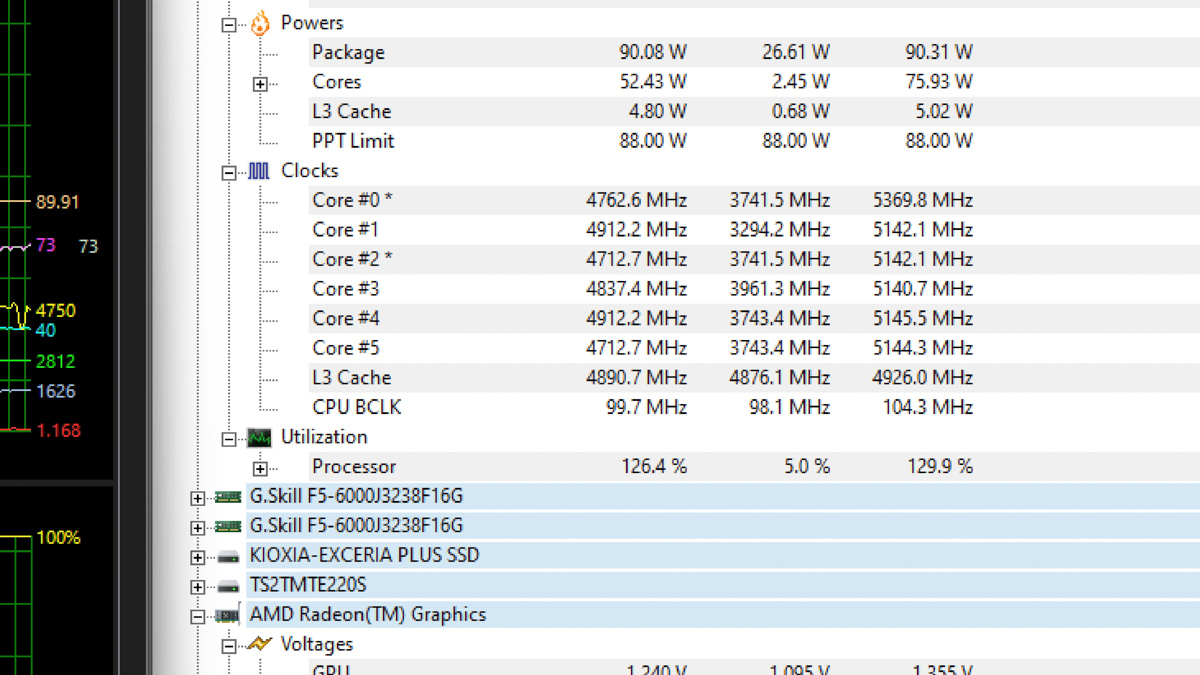
Task: Click Core #3 value 4837.4 MHz
Action: coord(637,289)
